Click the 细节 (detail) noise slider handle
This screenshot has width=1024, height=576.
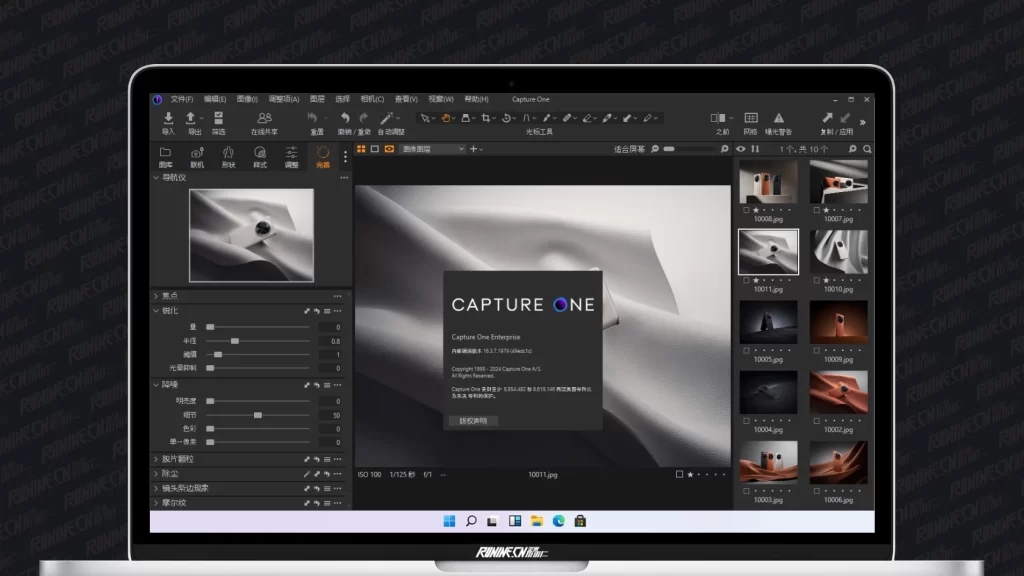click(257, 414)
